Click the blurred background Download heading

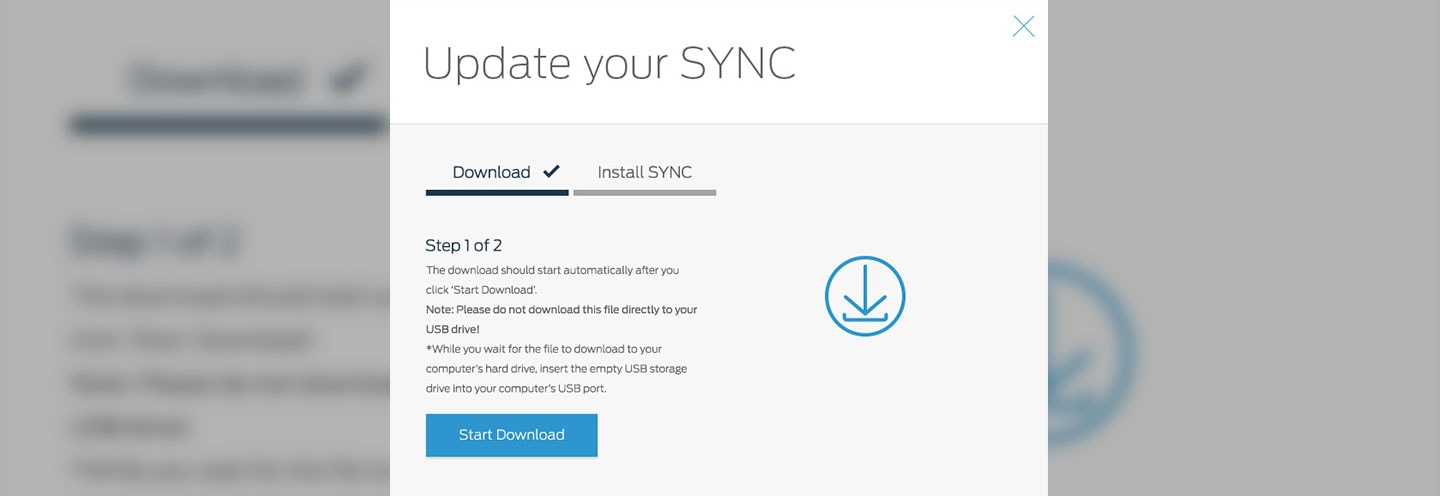pos(215,80)
